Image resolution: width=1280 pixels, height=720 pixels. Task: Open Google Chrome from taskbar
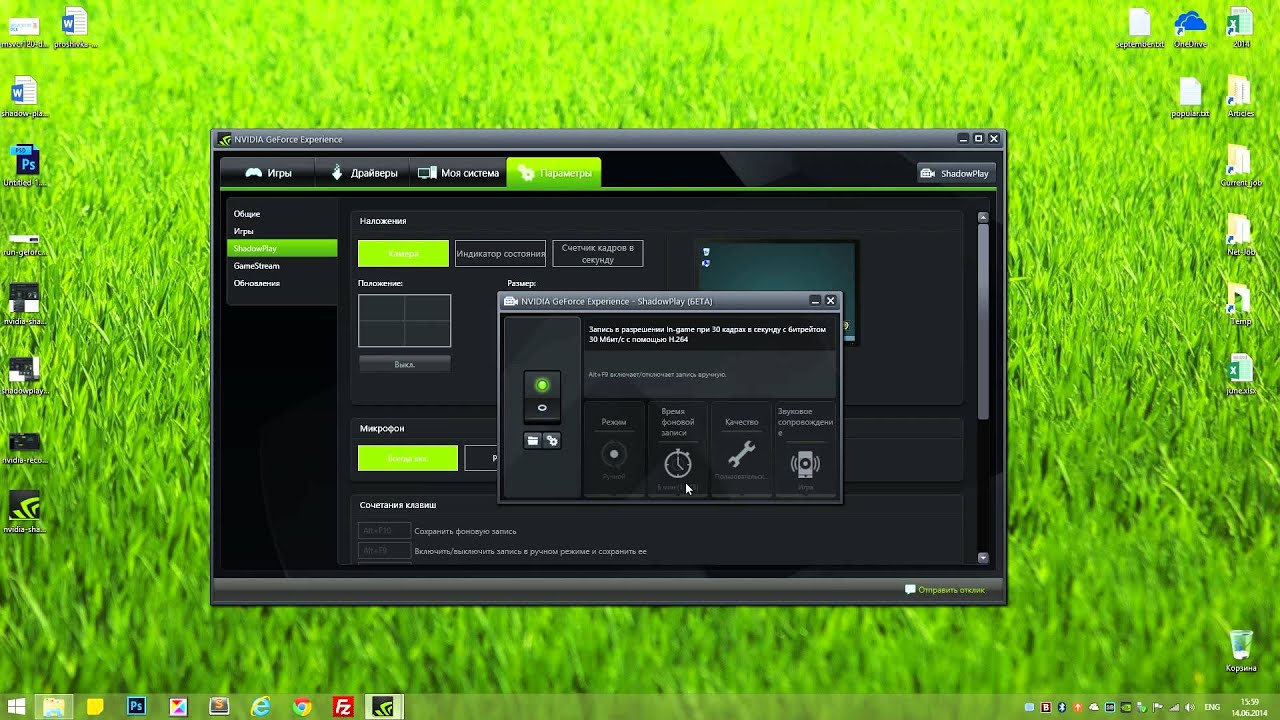[301, 706]
